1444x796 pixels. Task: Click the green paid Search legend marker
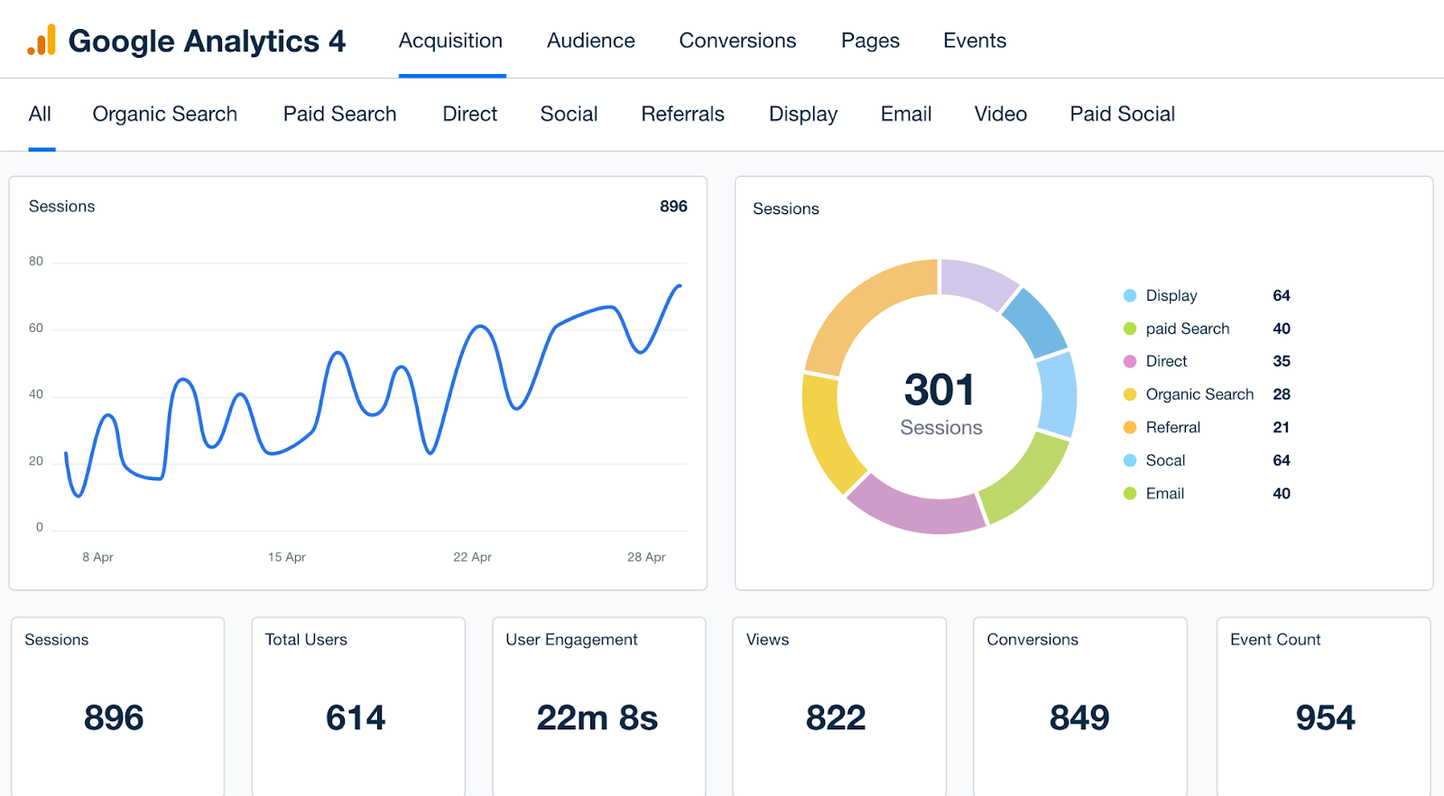point(1128,328)
